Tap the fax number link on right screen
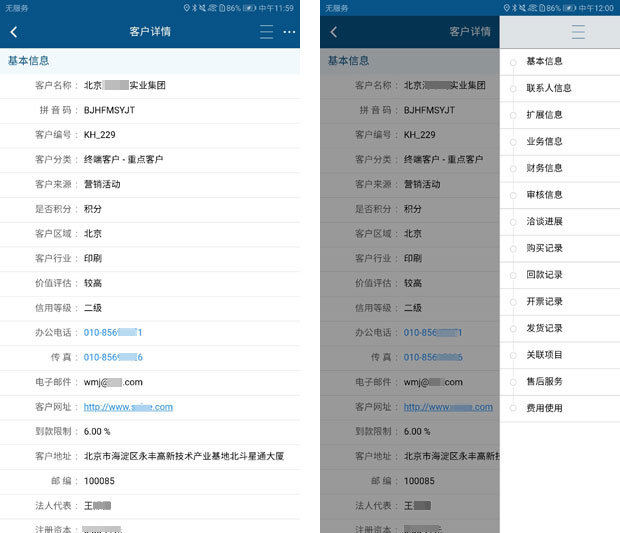Viewport: 620px width, 533px height. point(433,357)
